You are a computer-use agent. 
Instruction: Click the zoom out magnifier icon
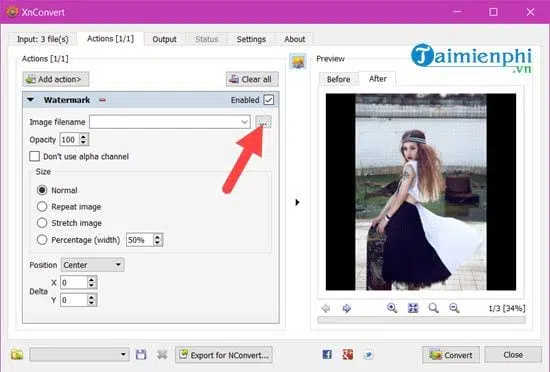(454, 308)
